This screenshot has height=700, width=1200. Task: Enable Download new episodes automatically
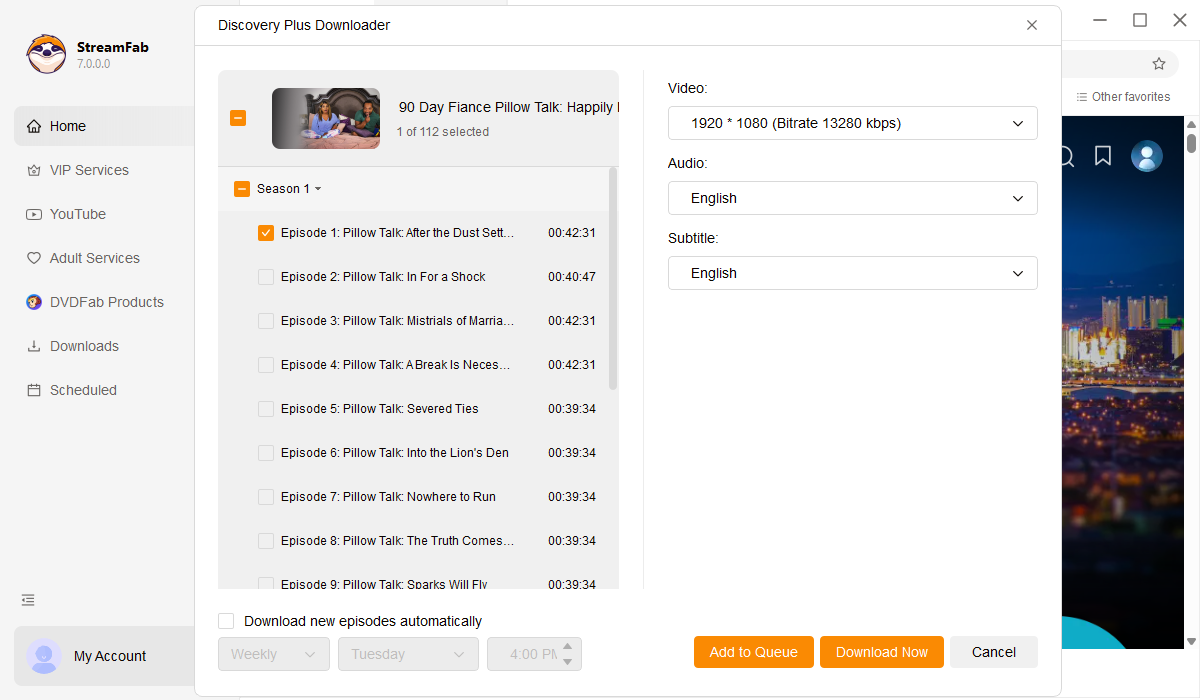pyautogui.click(x=226, y=621)
